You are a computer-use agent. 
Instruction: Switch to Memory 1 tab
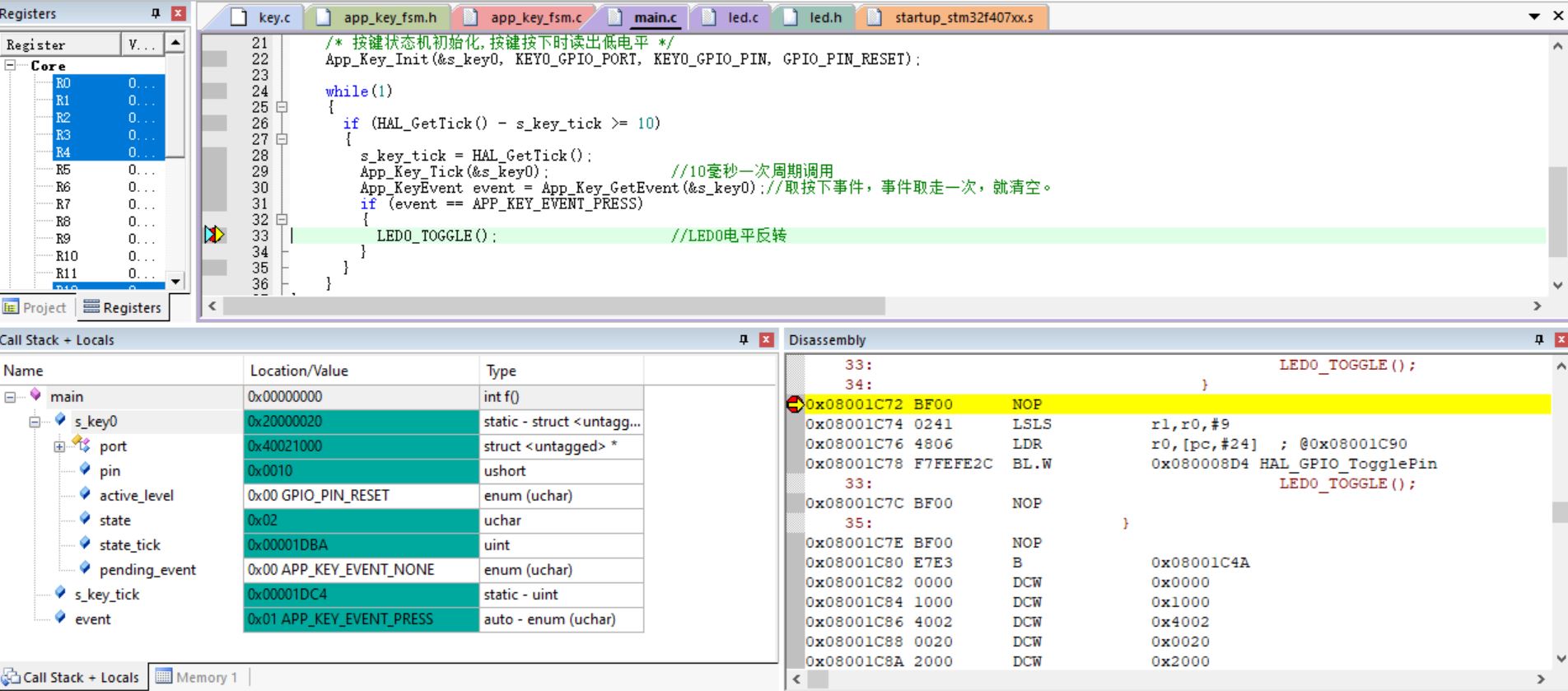[198, 677]
